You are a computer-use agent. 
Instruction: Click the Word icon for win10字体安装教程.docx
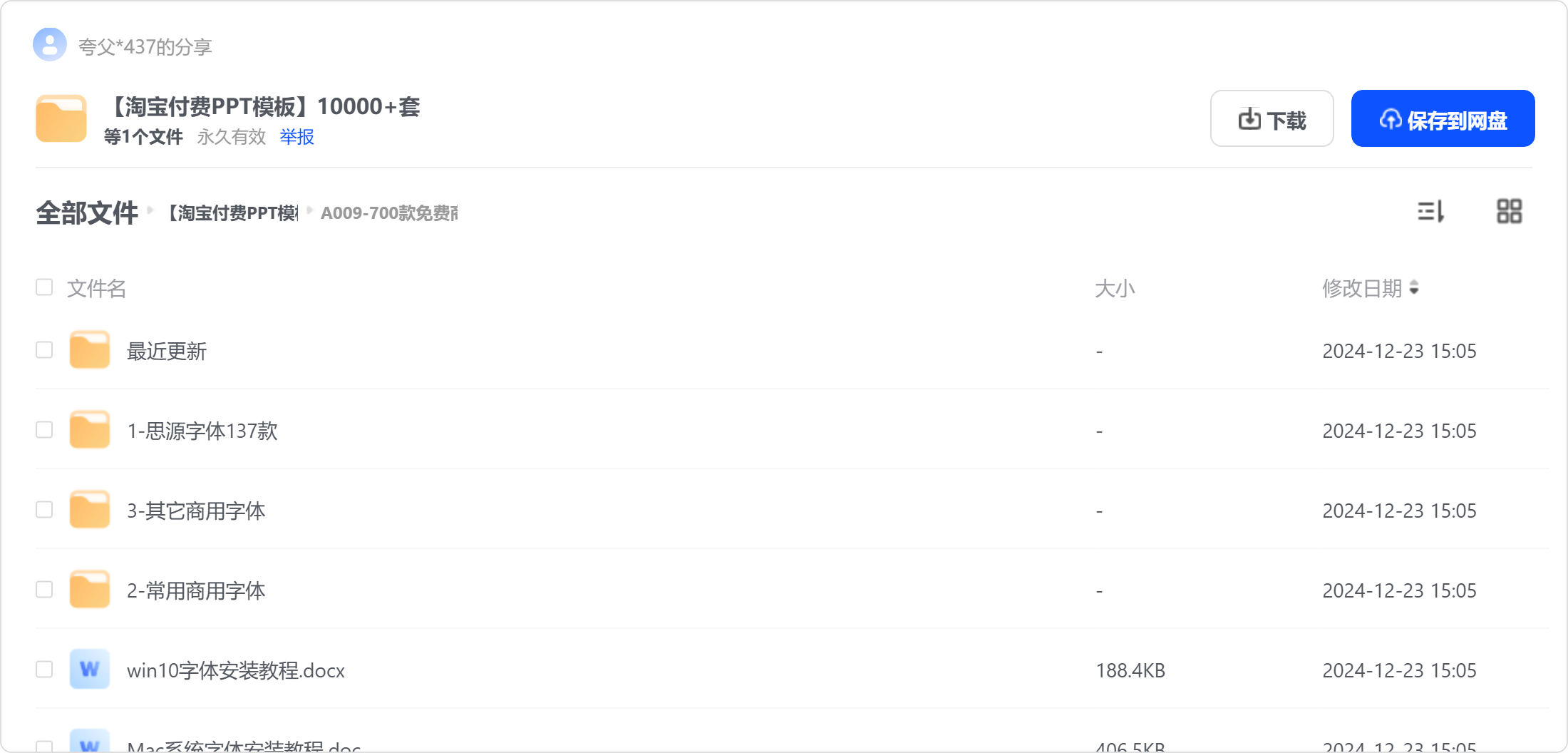(x=90, y=670)
